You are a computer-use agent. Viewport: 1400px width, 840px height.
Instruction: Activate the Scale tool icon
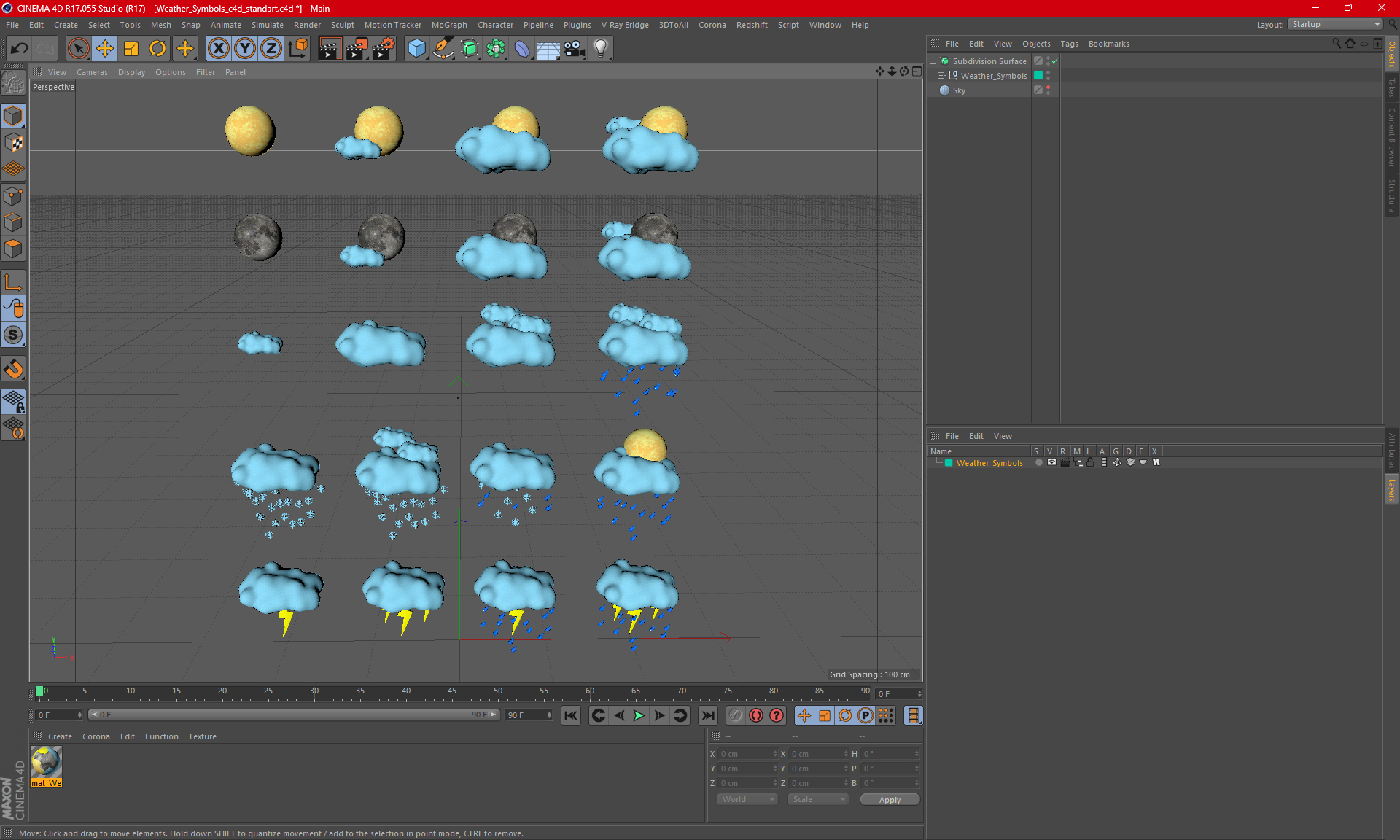[131, 48]
